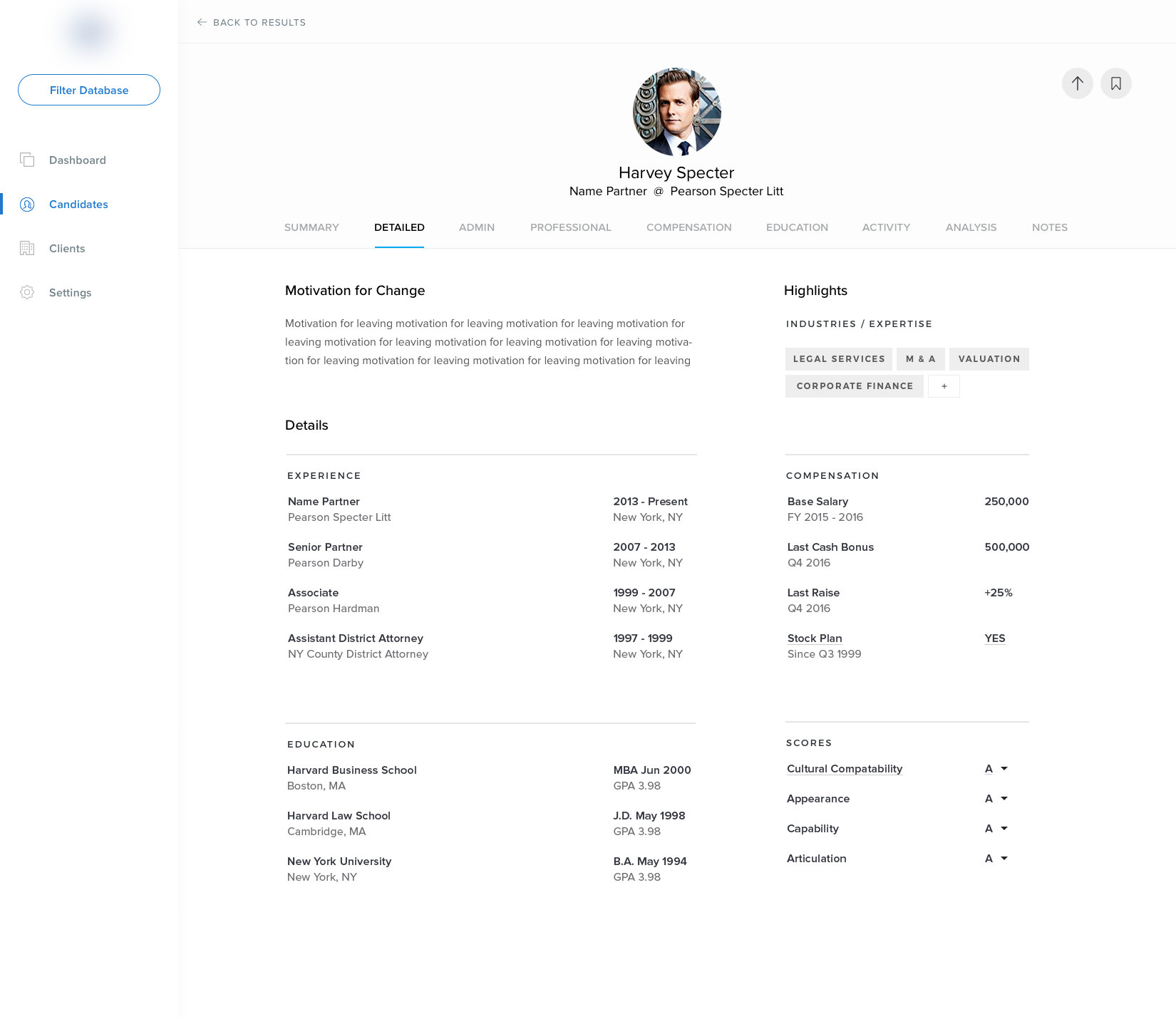
Task: Click the 250,000 base salary value
Action: (x=1006, y=502)
